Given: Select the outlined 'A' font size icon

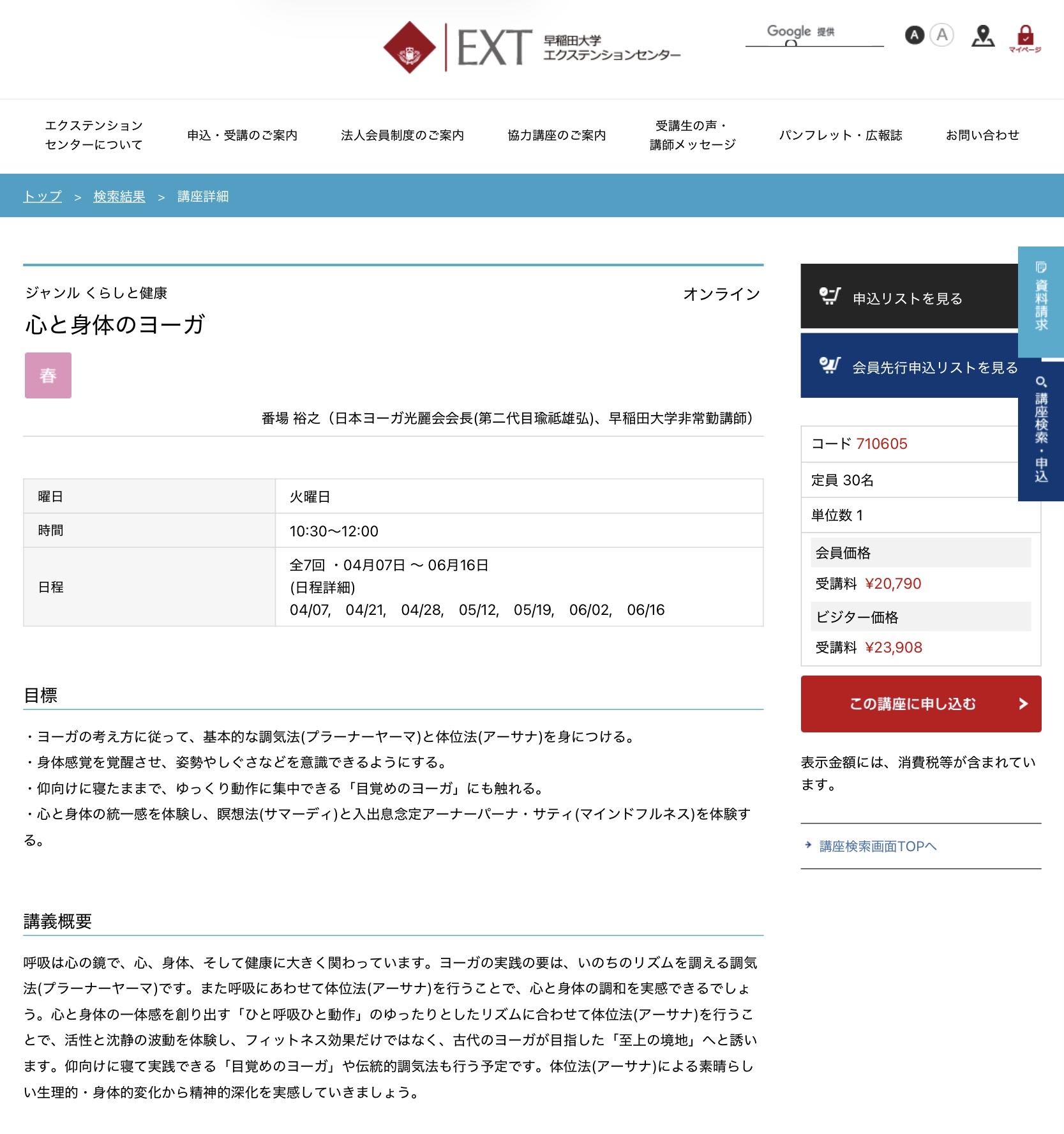Looking at the screenshot, I should [x=941, y=35].
